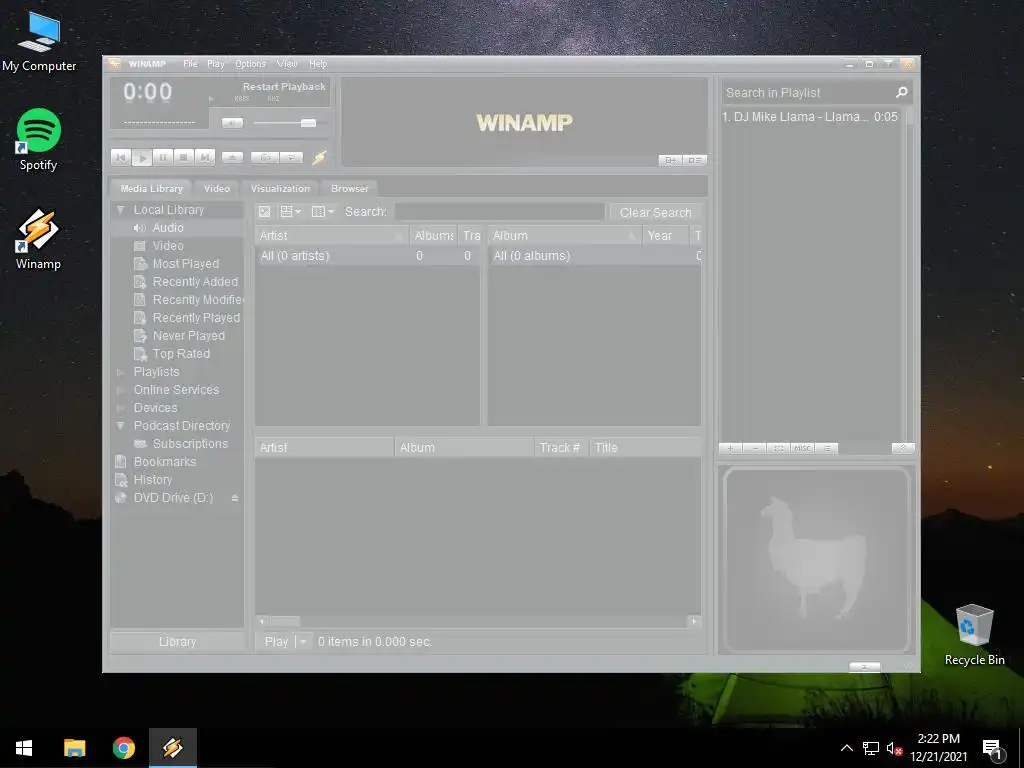Viewport: 1024px width, 768px height.
Task: Click the Clear Search button
Action: 655,212
